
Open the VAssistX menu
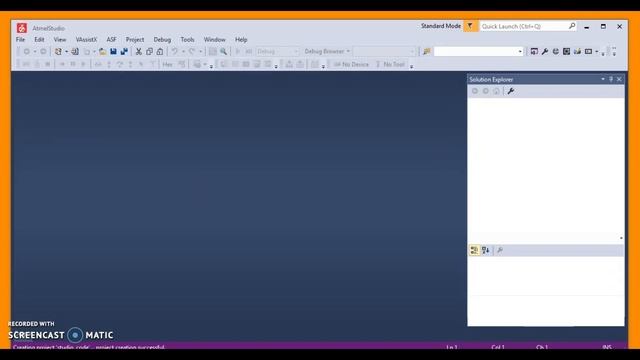[86, 40]
